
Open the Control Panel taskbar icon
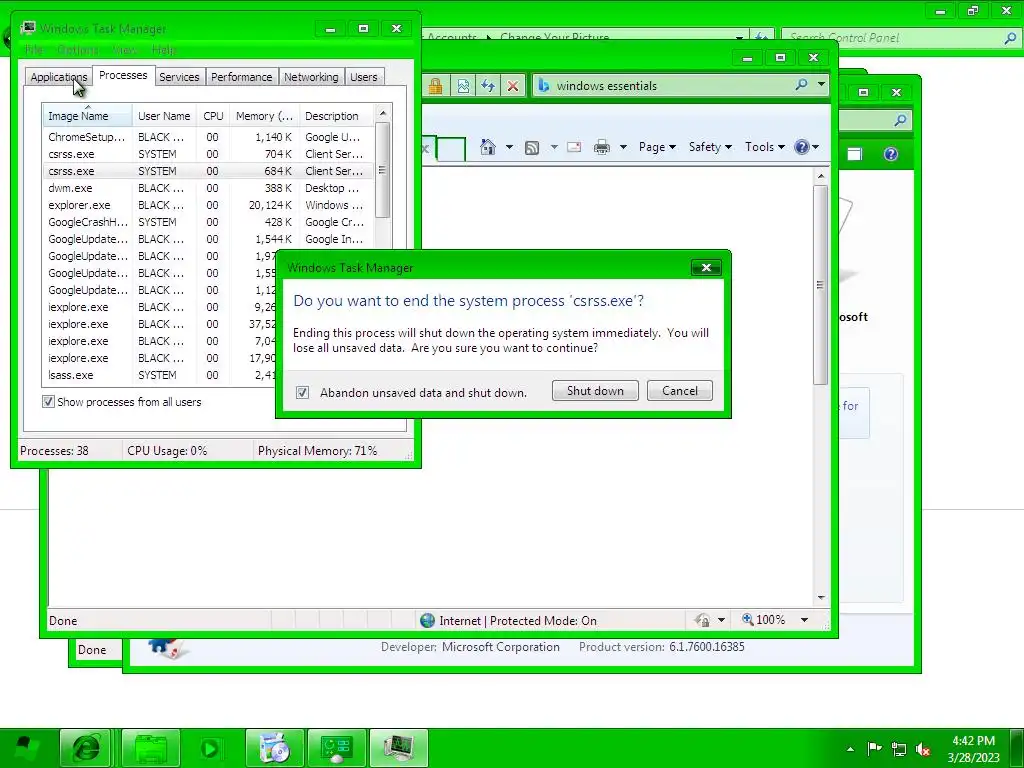click(x=337, y=748)
